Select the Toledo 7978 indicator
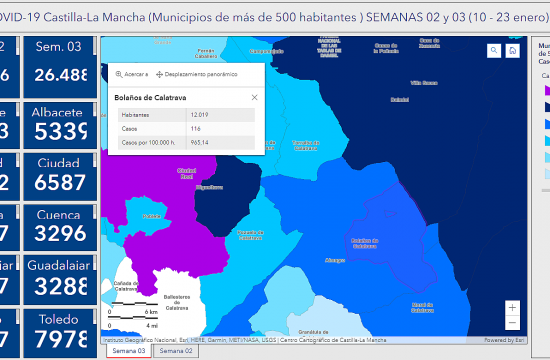 point(60,339)
